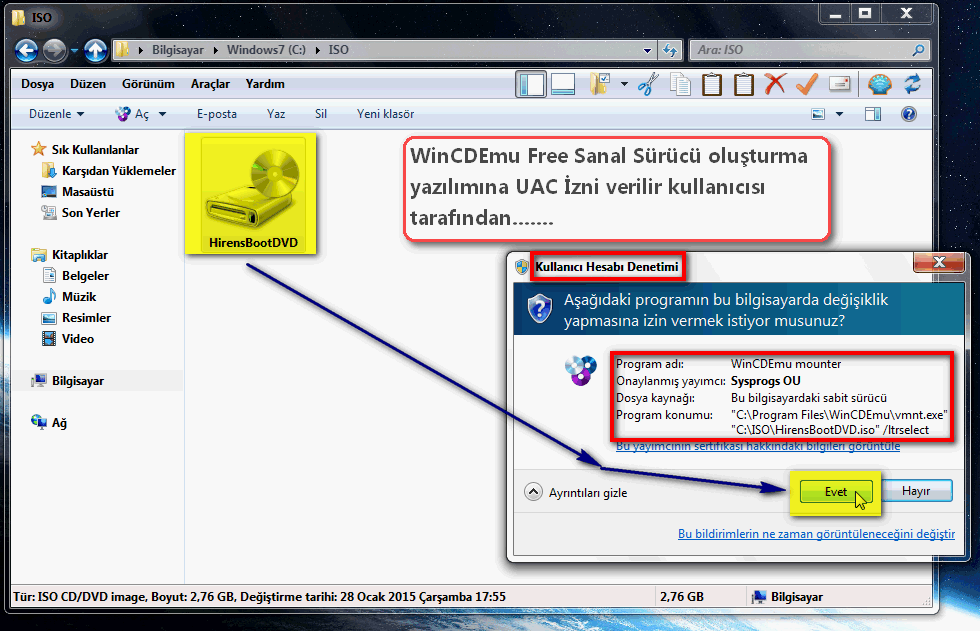Copy selection with the copy icon
The width and height of the screenshot is (980, 631).
pos(680,84)
